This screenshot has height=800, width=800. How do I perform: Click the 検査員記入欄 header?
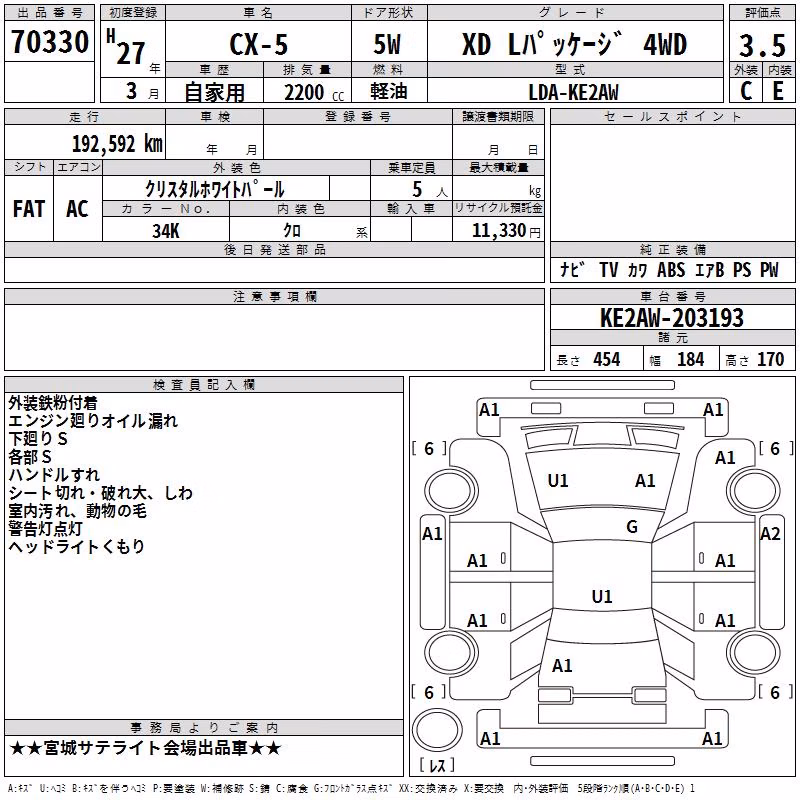pyautogui.click(x=204, y=385)
